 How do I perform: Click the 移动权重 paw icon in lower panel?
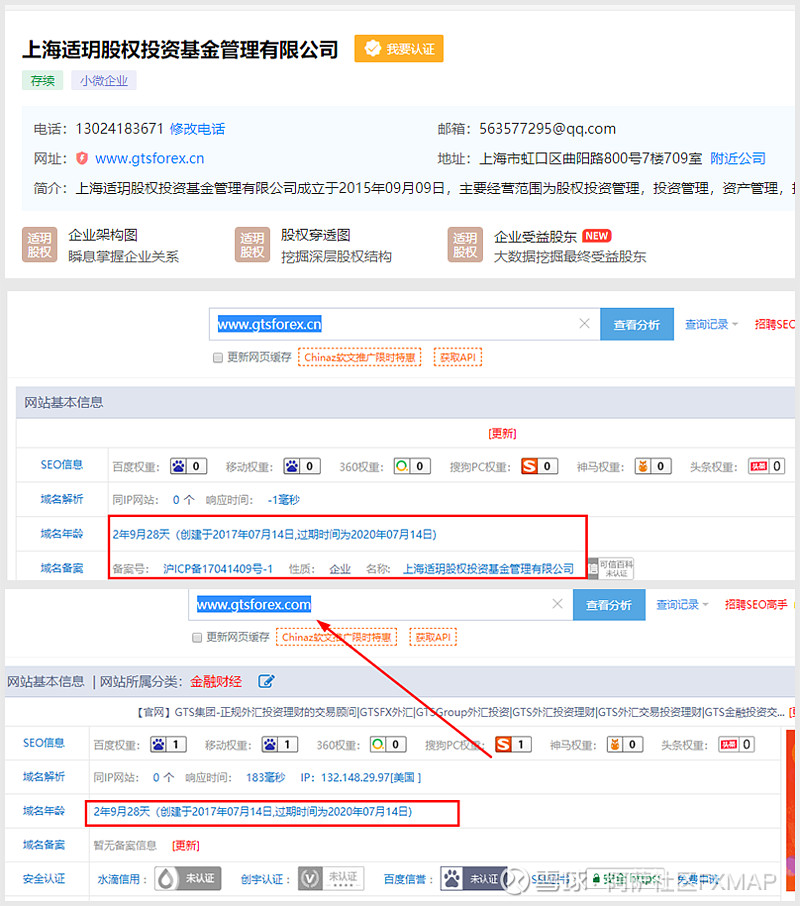pyautogui.click(x=270, y=744)
